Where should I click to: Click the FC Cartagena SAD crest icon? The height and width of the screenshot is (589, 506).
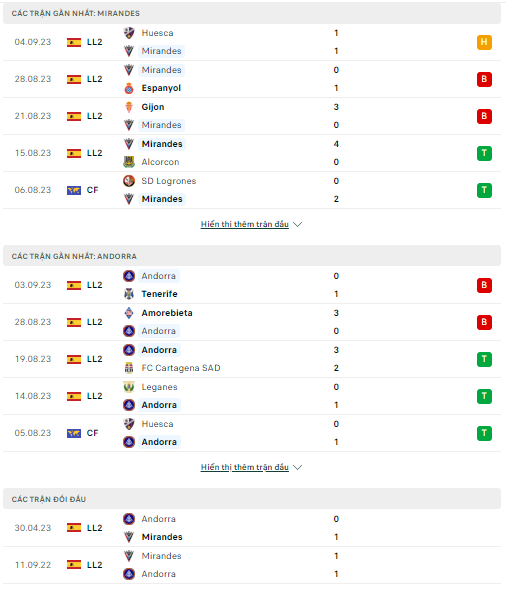[129, 368]
